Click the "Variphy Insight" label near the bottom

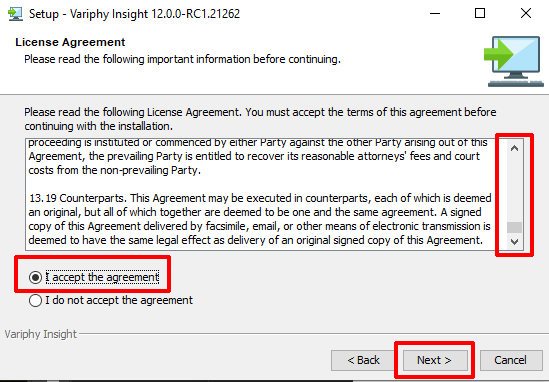(41, 334)
